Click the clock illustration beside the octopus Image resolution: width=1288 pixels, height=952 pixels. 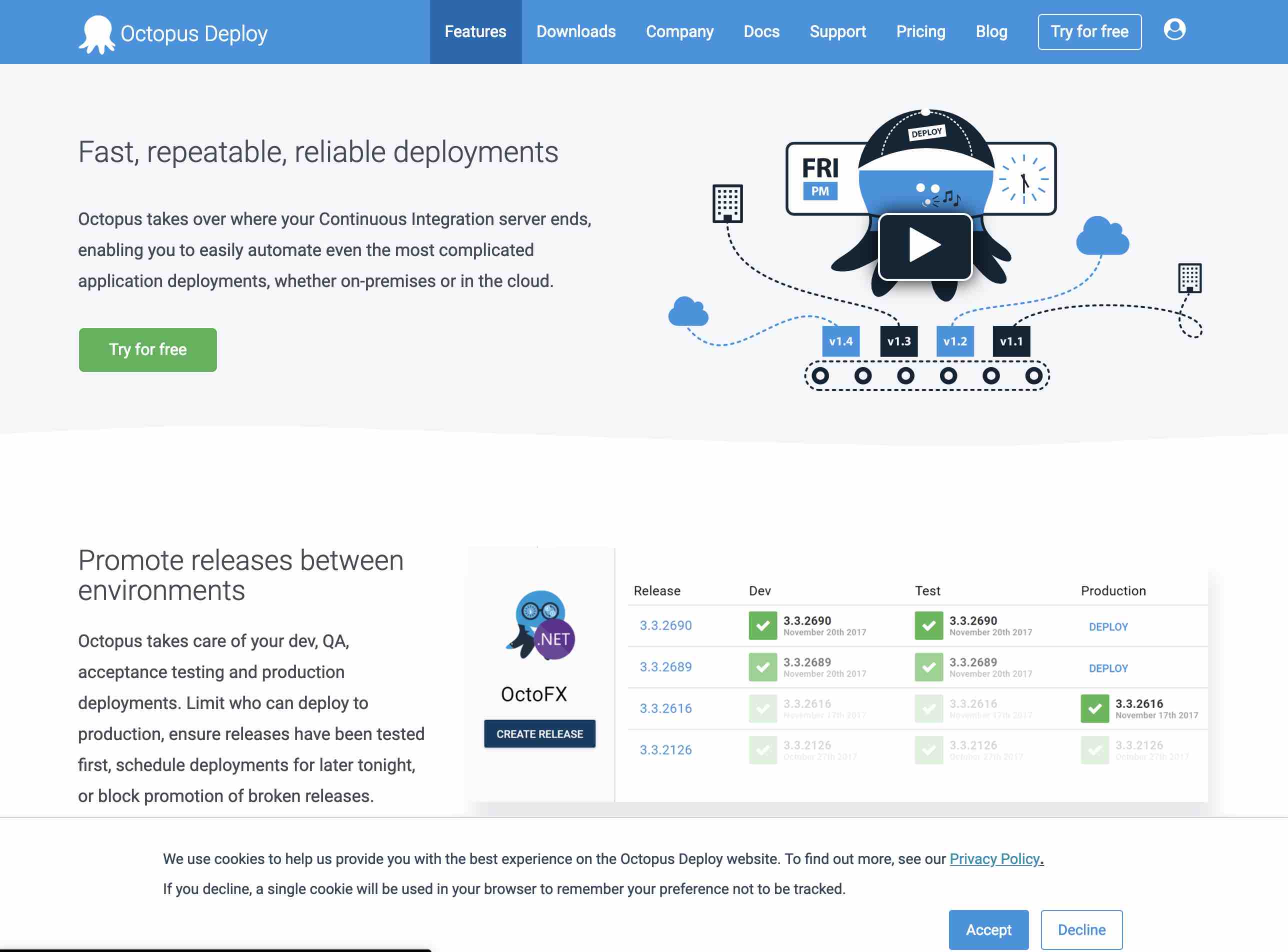click(1023, 179)
